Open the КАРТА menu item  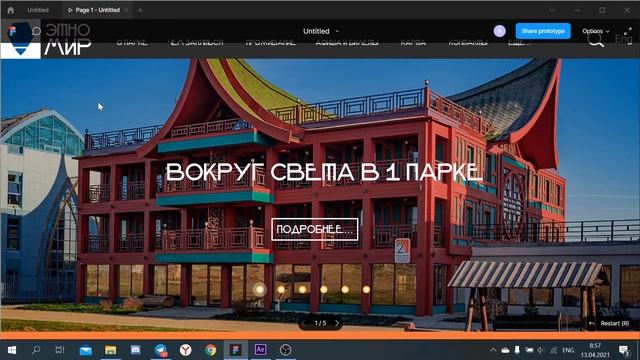(x=413, y=42)
